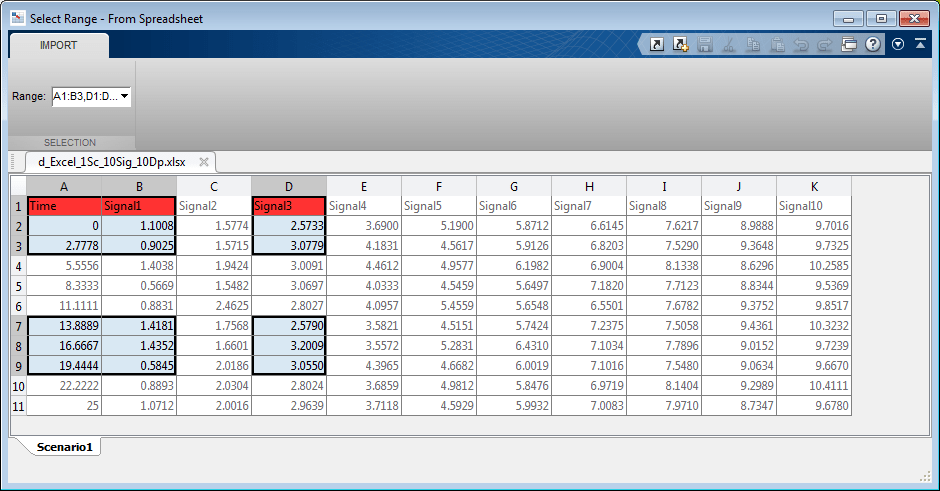
Task: Click the Copy icon in the toolbar
Action: coord(753,44)
